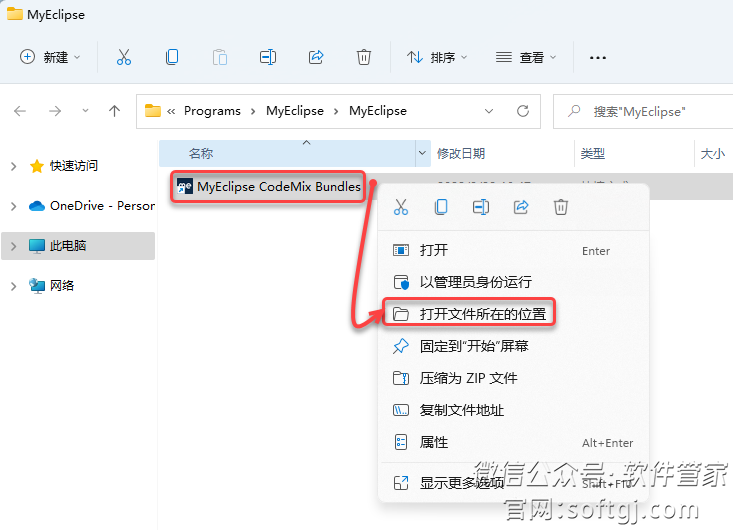Sort by the 修改日期 column header
733x530 pixels.
click(x=503, y=153)
